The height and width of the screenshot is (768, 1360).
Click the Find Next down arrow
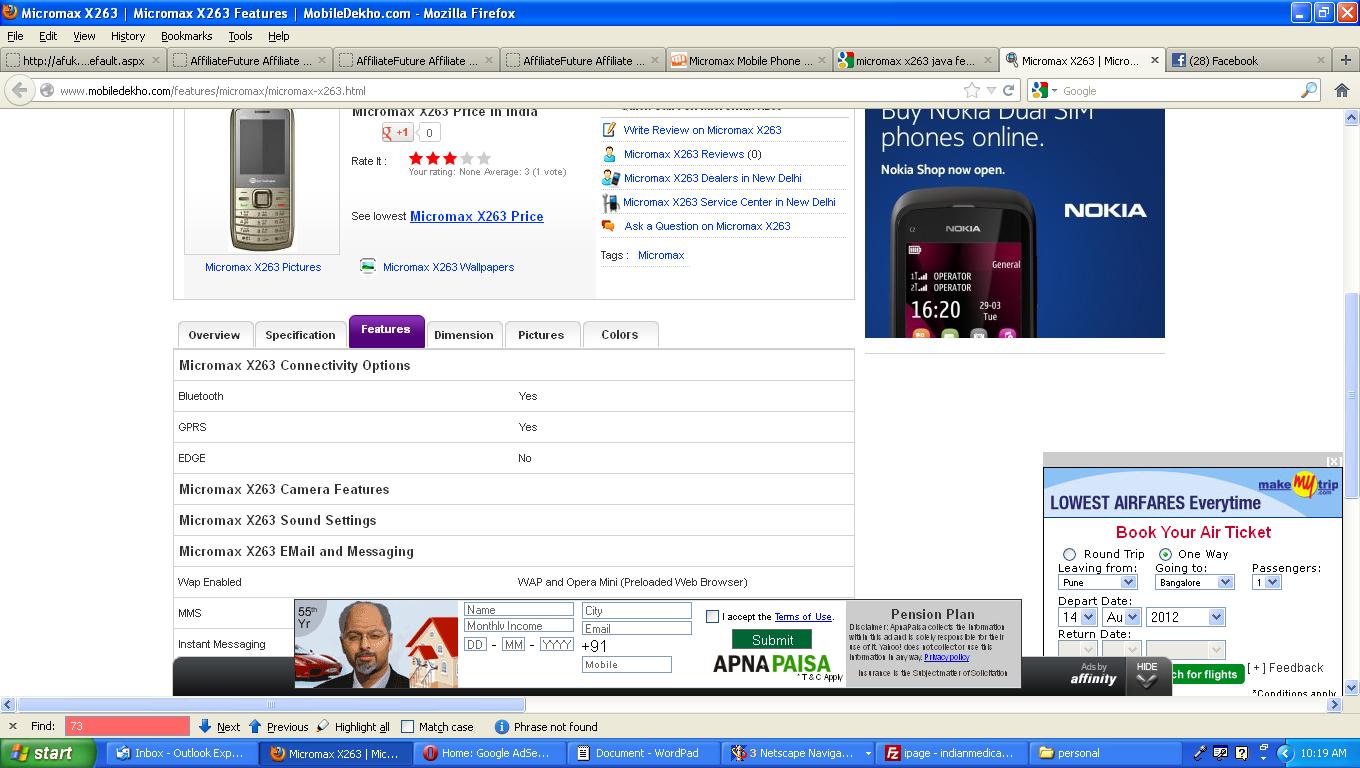click(x=205, y=727)
